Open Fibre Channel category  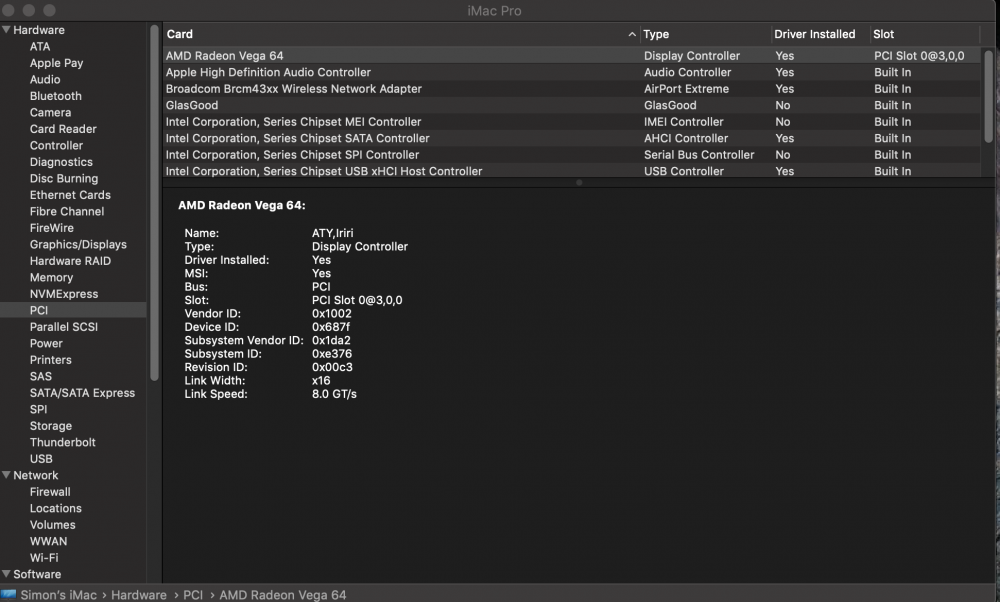click(67, 212)
